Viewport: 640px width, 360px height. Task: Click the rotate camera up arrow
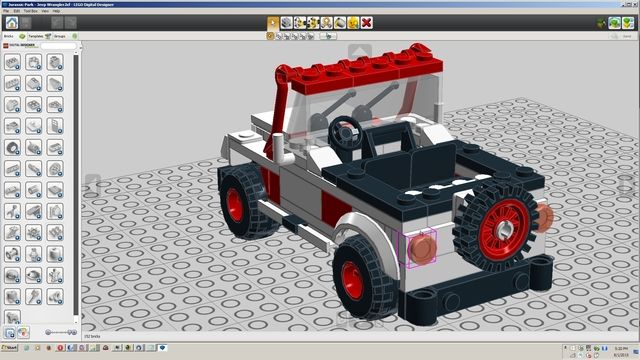[360, 51]
